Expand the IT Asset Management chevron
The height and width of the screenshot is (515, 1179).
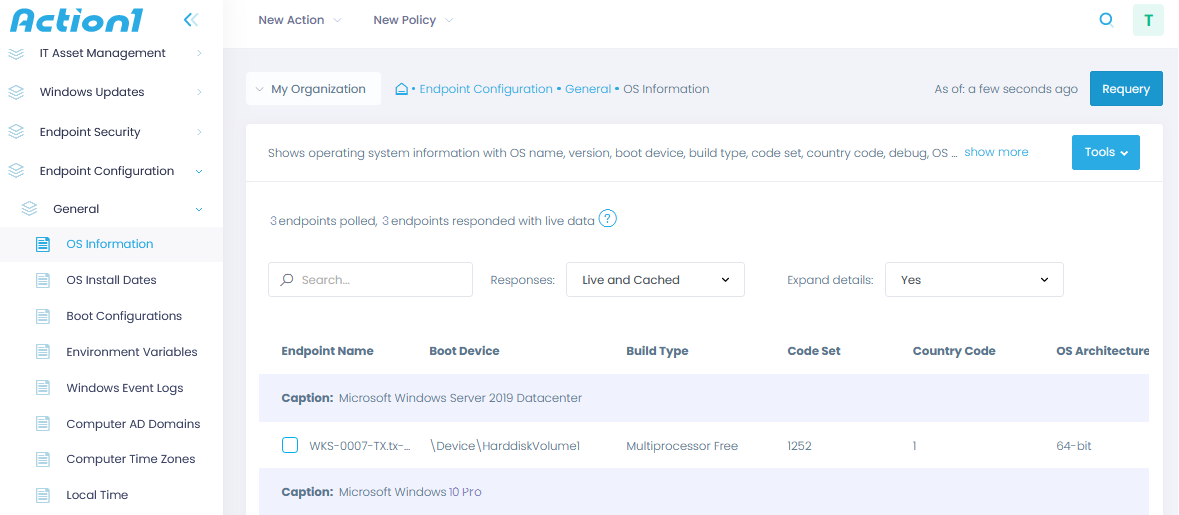point(199,53)
